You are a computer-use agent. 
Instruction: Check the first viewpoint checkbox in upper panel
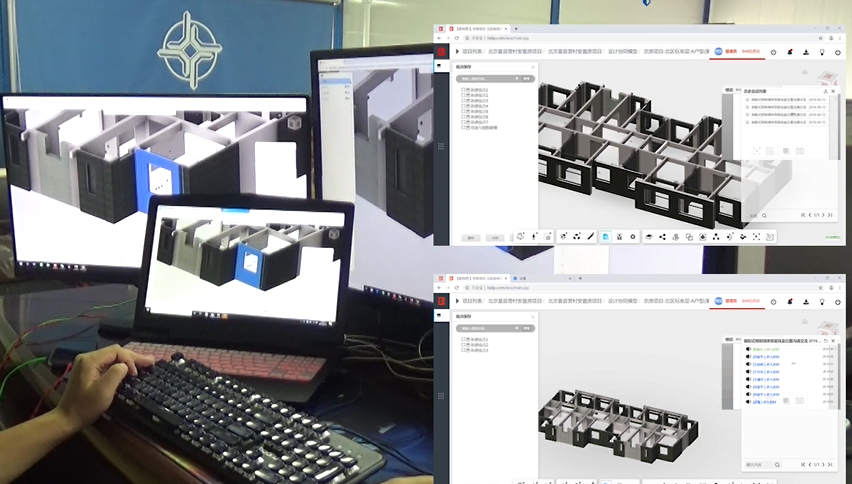(x=463, y=88)
